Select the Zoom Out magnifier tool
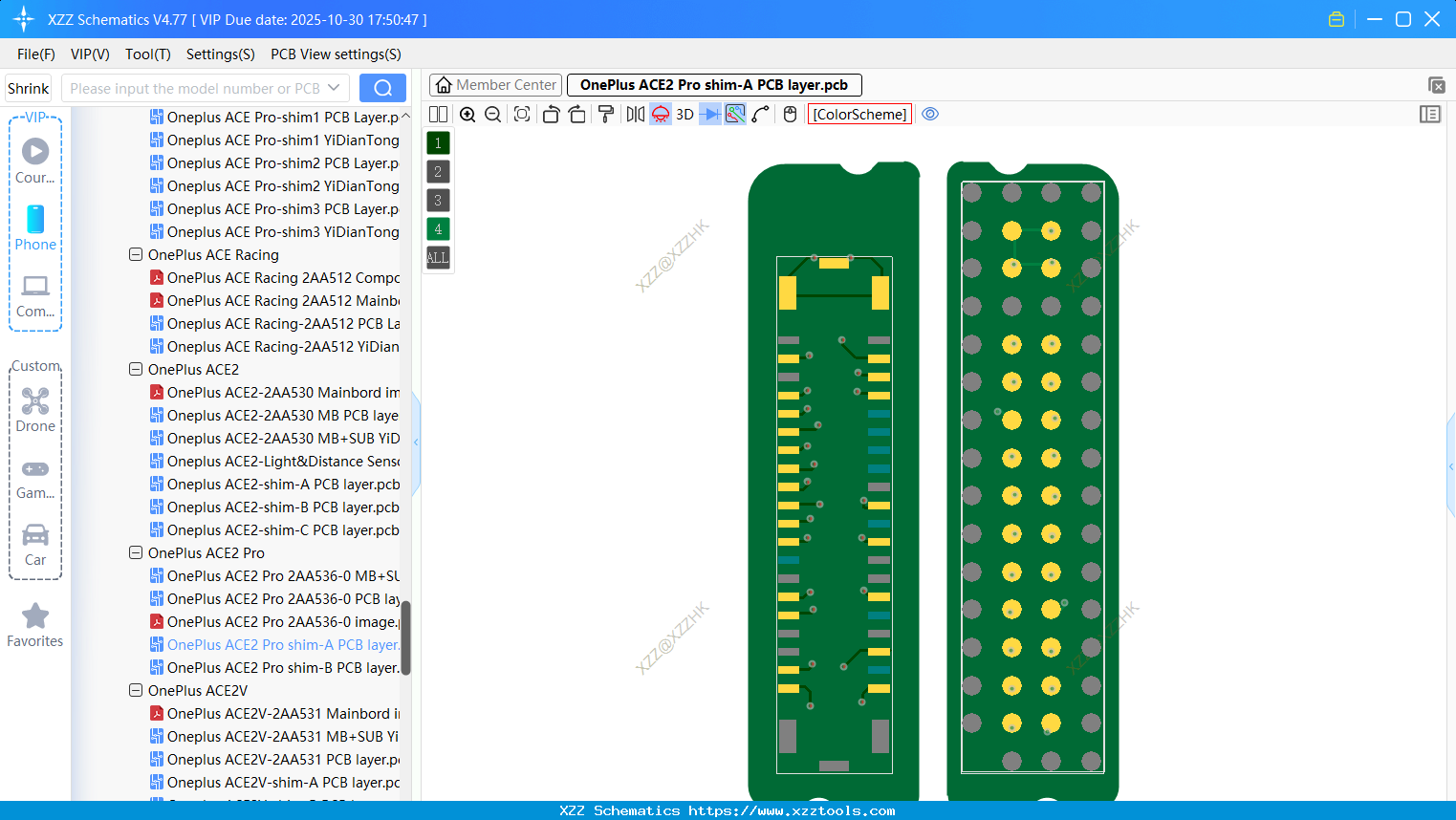1456x820 pixels. coord(492,114)
